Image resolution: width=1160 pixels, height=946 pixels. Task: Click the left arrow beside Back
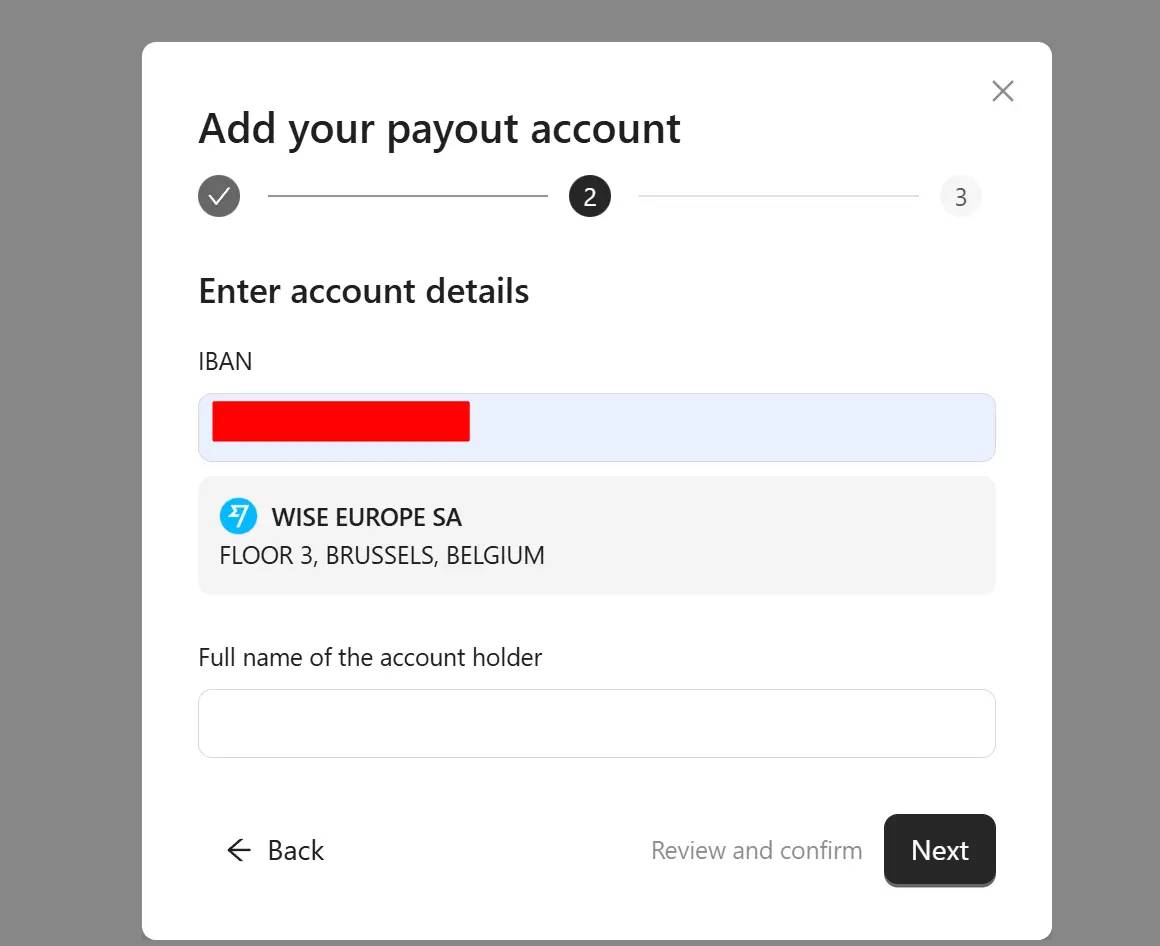pos(238,850)
